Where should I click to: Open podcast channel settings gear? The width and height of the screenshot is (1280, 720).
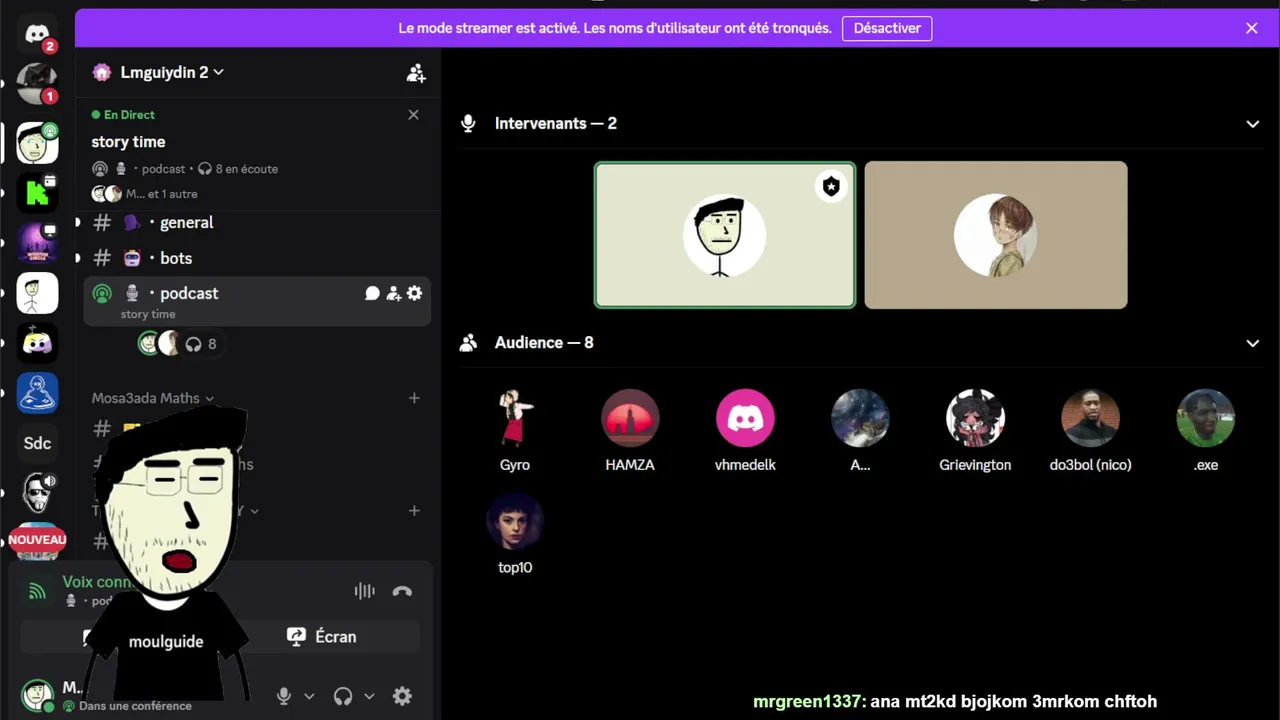click(x=414, y=293)
